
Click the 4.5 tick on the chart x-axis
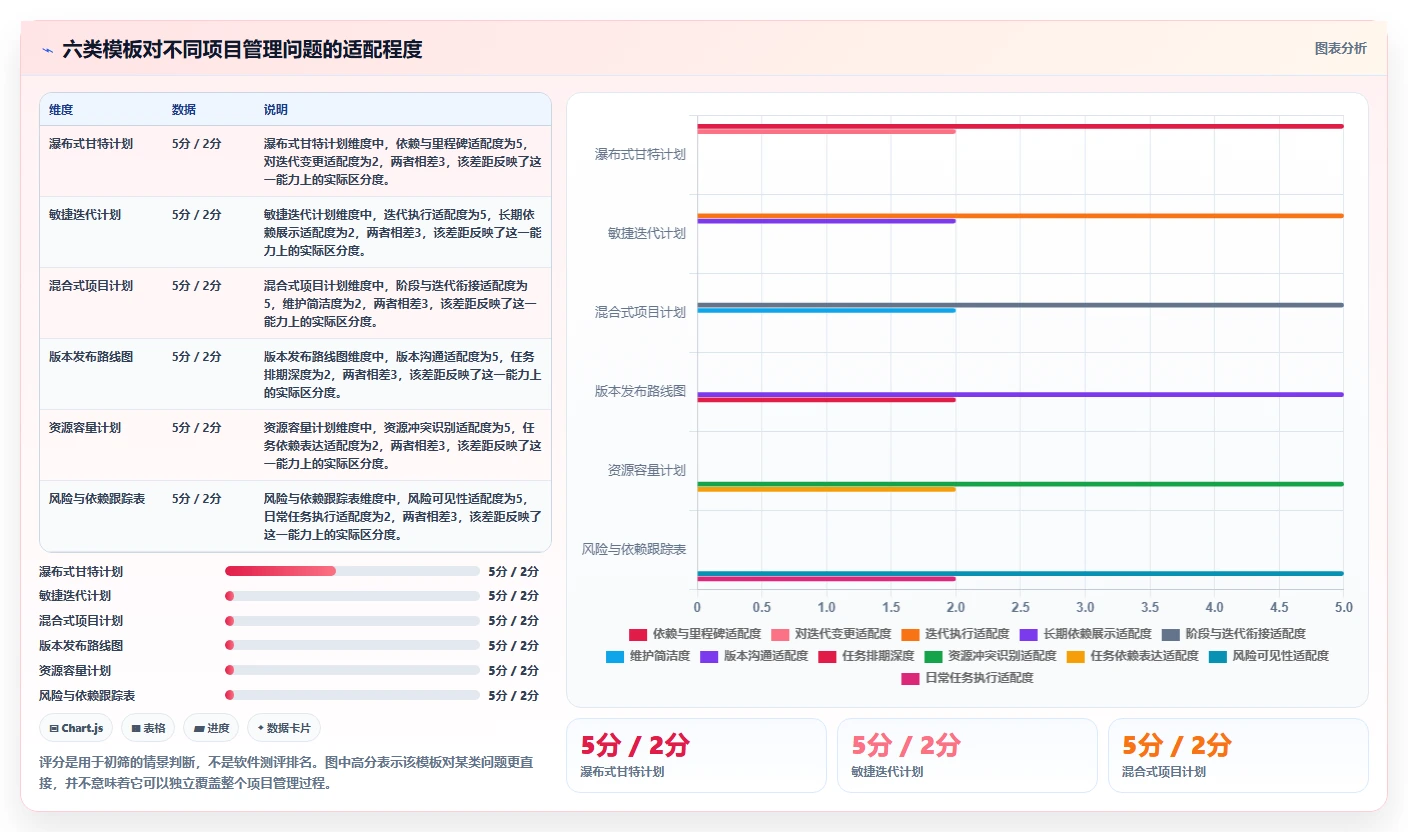[1279, 607]
